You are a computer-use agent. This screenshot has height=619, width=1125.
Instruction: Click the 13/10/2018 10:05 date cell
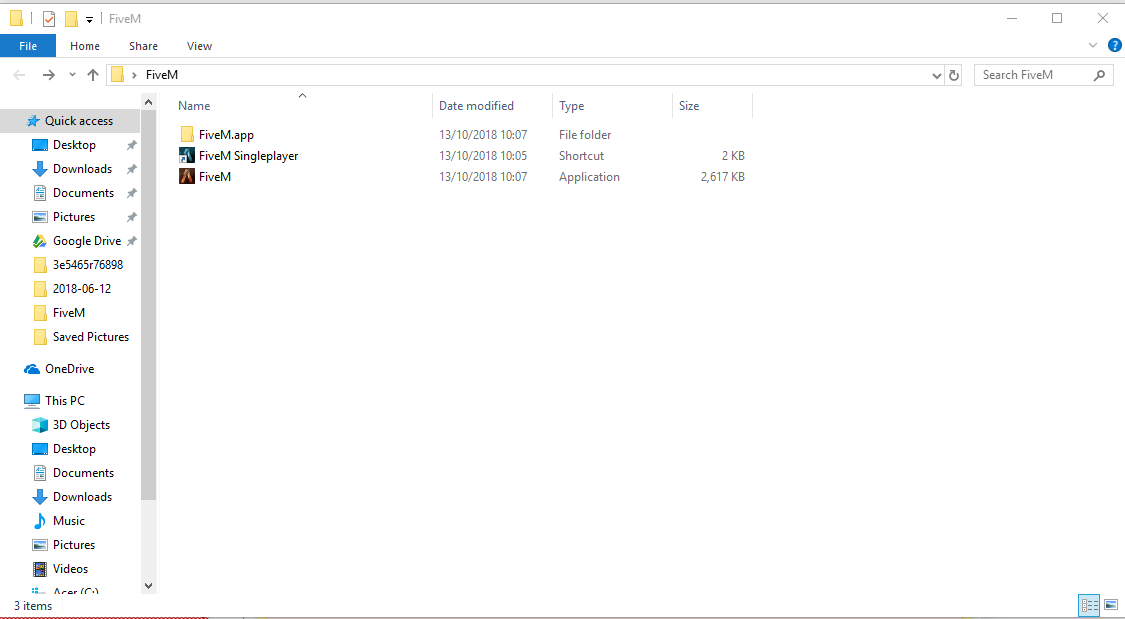[x=483, y=156]
